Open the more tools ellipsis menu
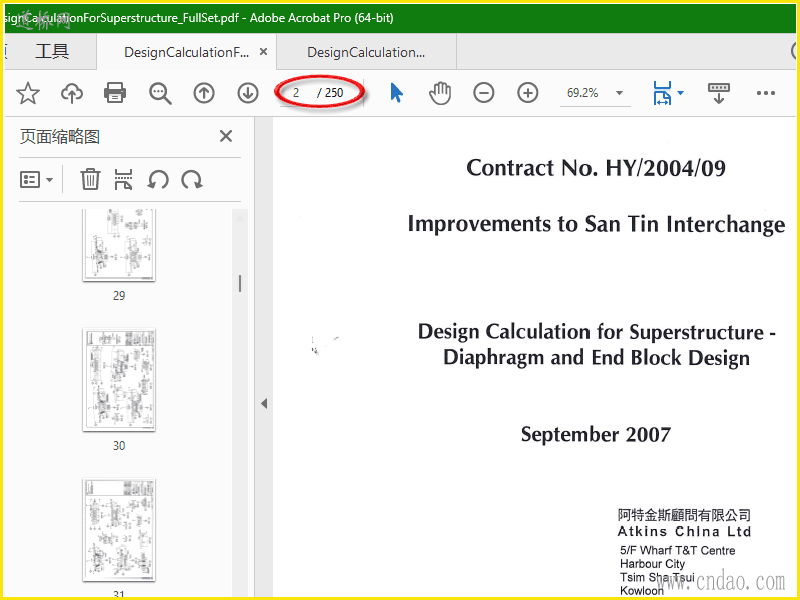 pyautogui.click(x=766, y=93)
